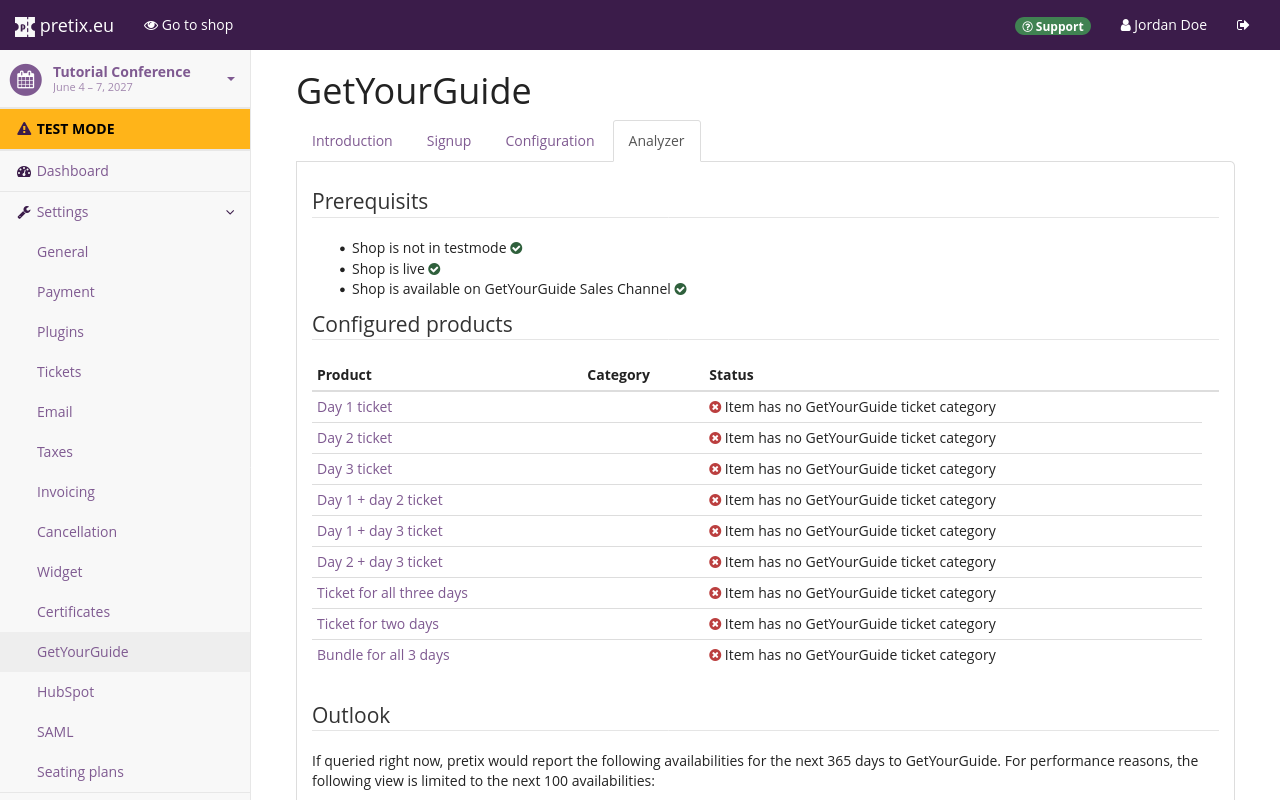
Task: Sign out using the logout arrow icon
Action: click(x=1243, y=24)
